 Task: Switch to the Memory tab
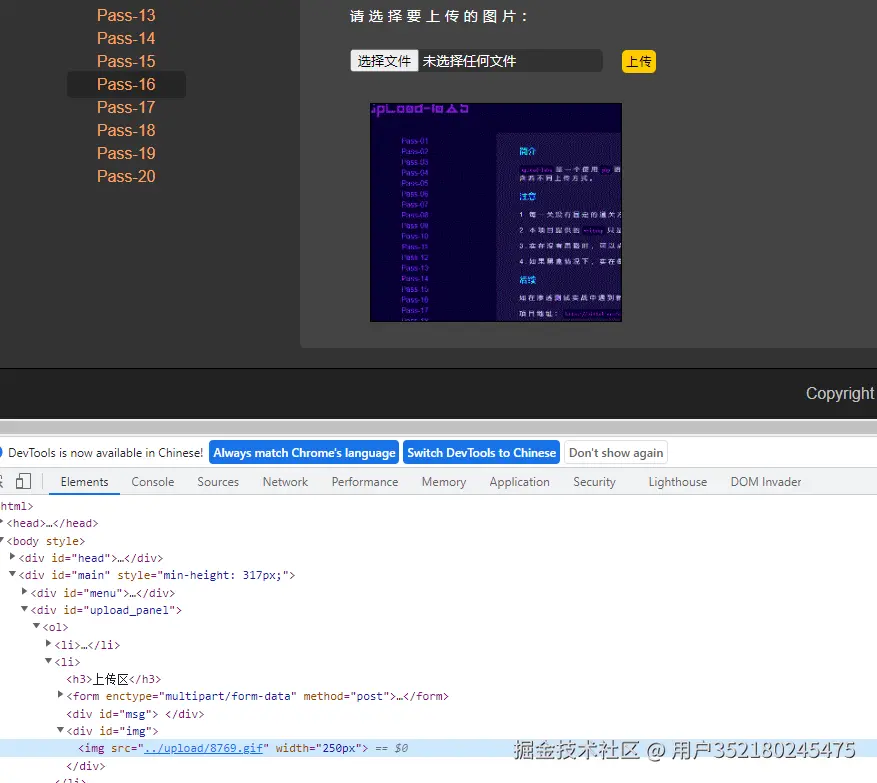[x=444, y=482]
